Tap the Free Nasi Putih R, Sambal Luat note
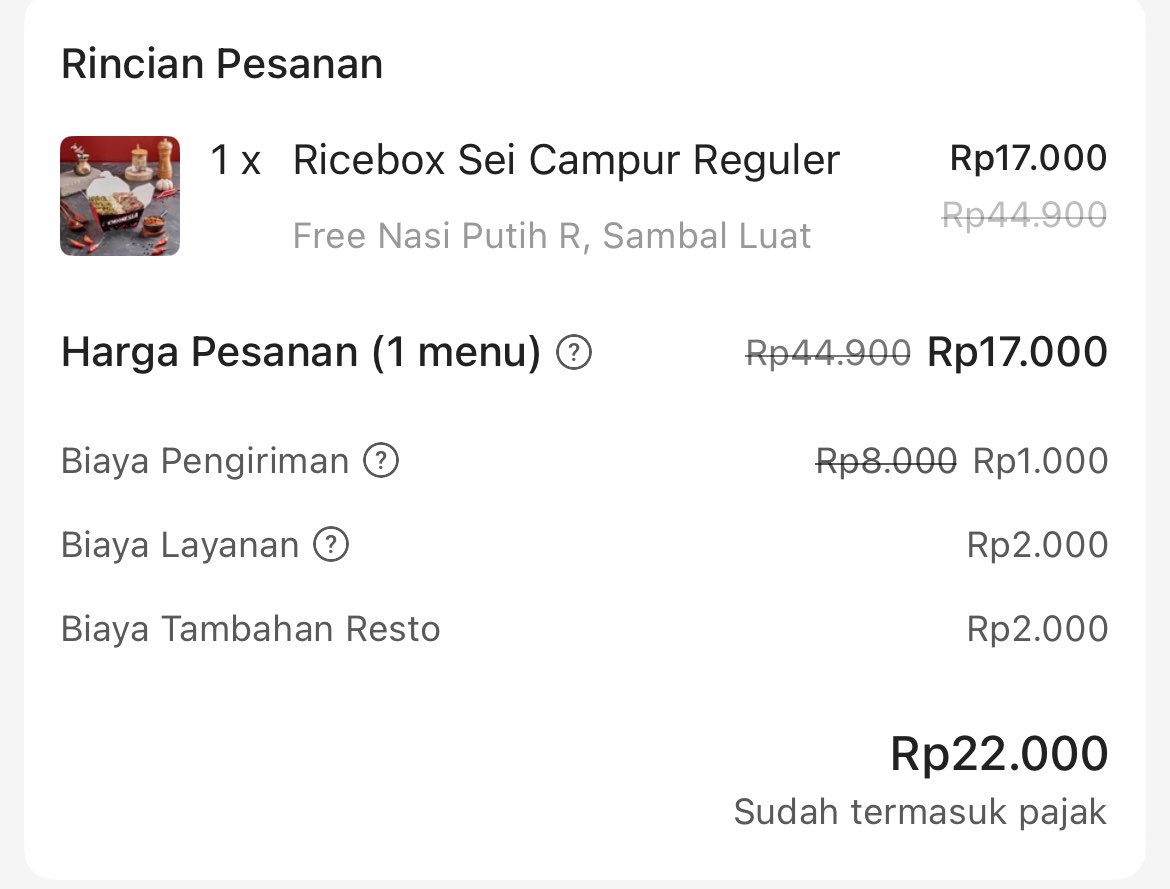Image resolution: width=1170 pixels, height=889 pixels. pyautogui.click(x=551, y=236)
